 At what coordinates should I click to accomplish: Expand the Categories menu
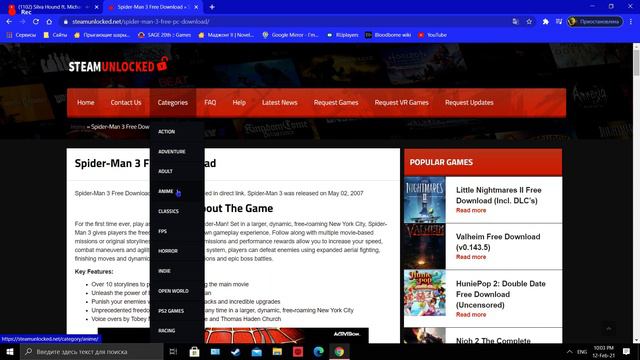tap(173, 102)
